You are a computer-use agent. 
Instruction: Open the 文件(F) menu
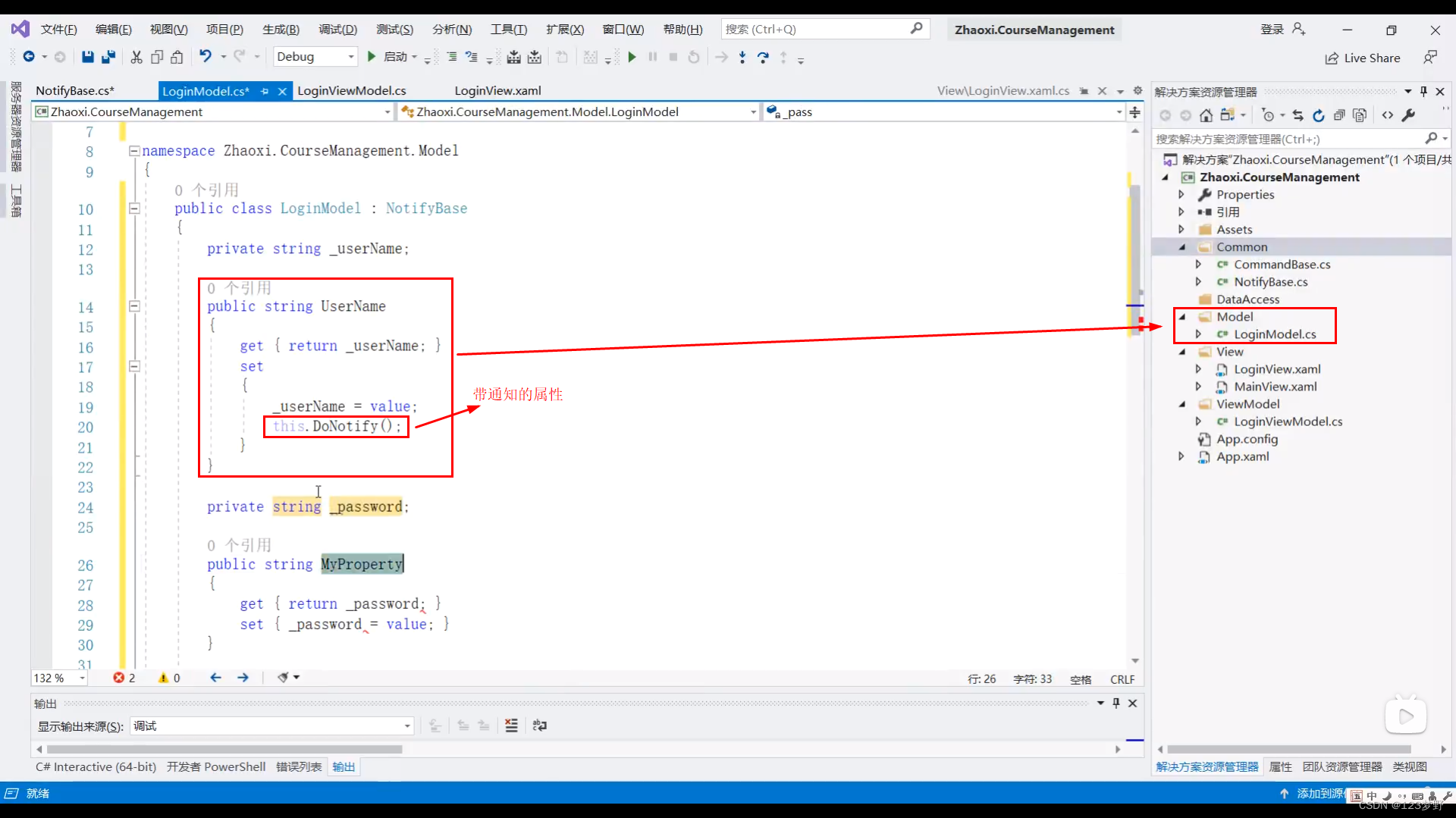click(x=59, y=30)
